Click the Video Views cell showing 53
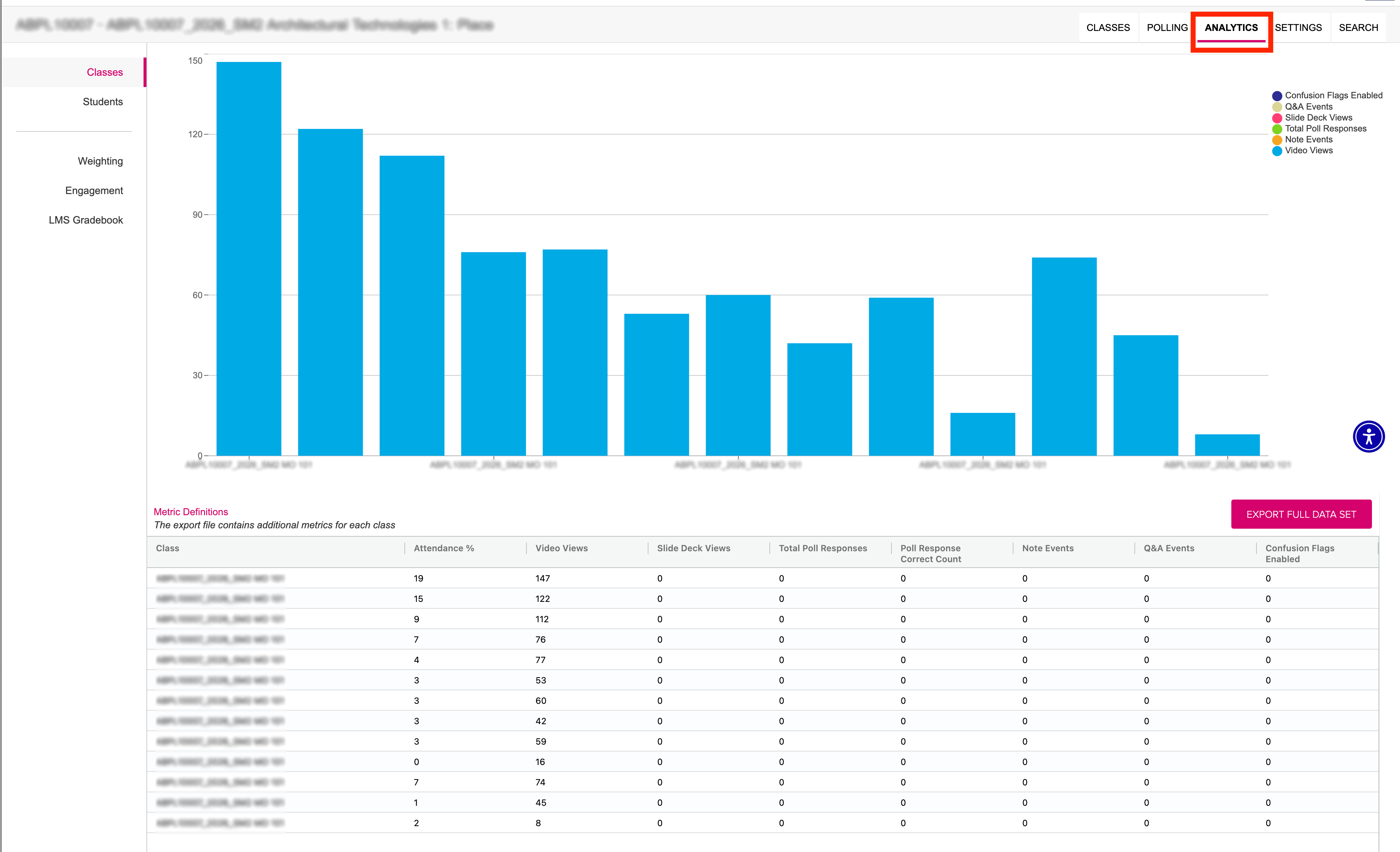This screenshot has width=1400, height=852. [x=541, y=681]
